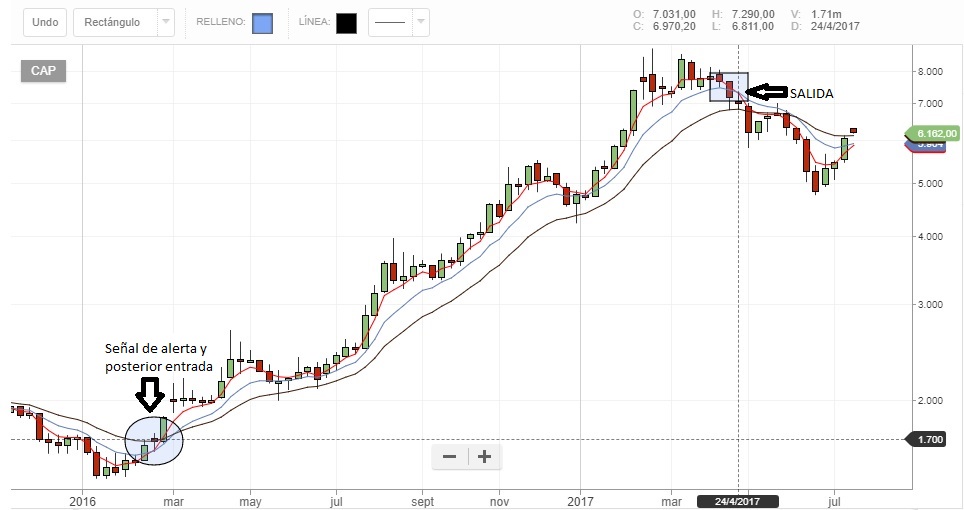964x510 pixels.
Task: Click the volume value 1.71m
Action: [826, 14]
